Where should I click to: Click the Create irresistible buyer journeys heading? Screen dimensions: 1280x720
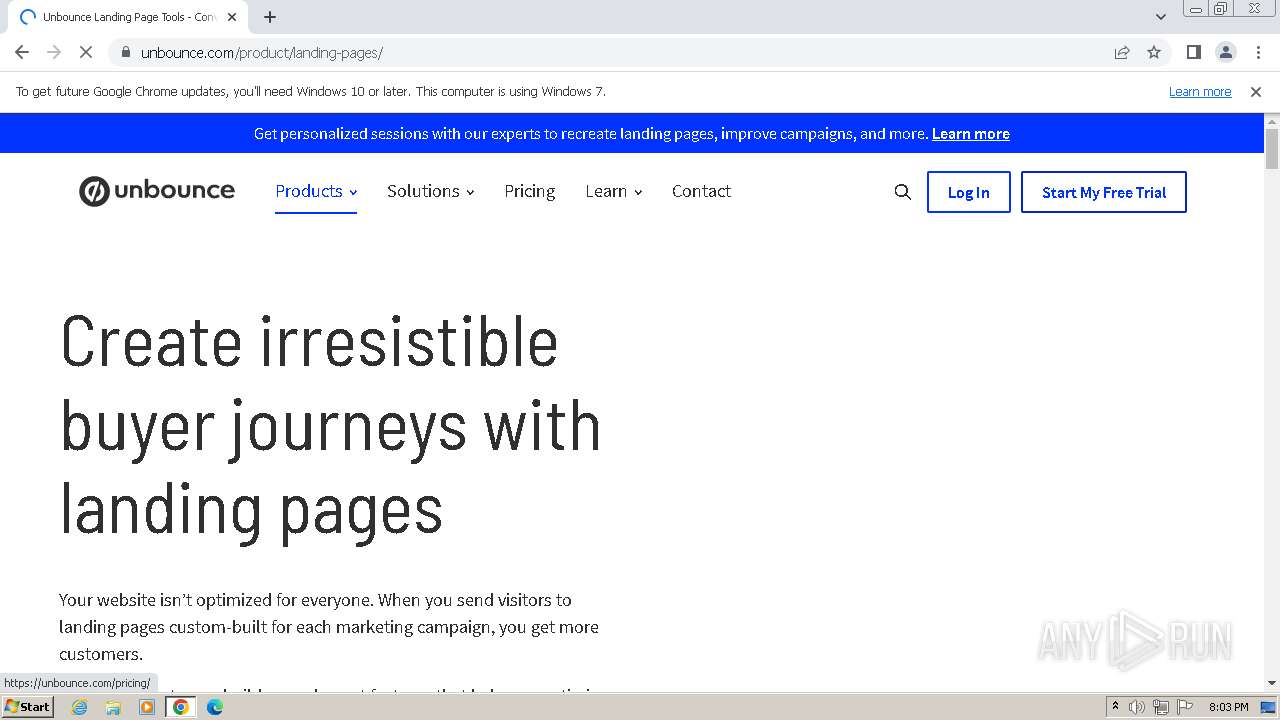(331, 425)
